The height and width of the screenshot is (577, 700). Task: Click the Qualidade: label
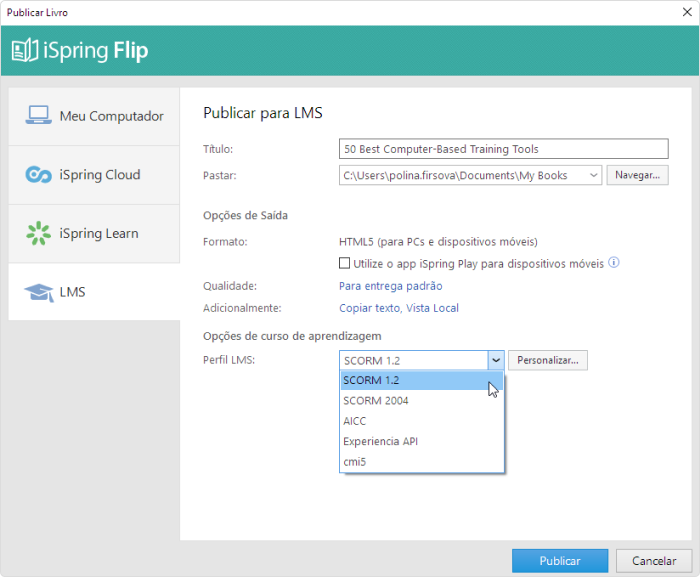(x=230, y=286)
